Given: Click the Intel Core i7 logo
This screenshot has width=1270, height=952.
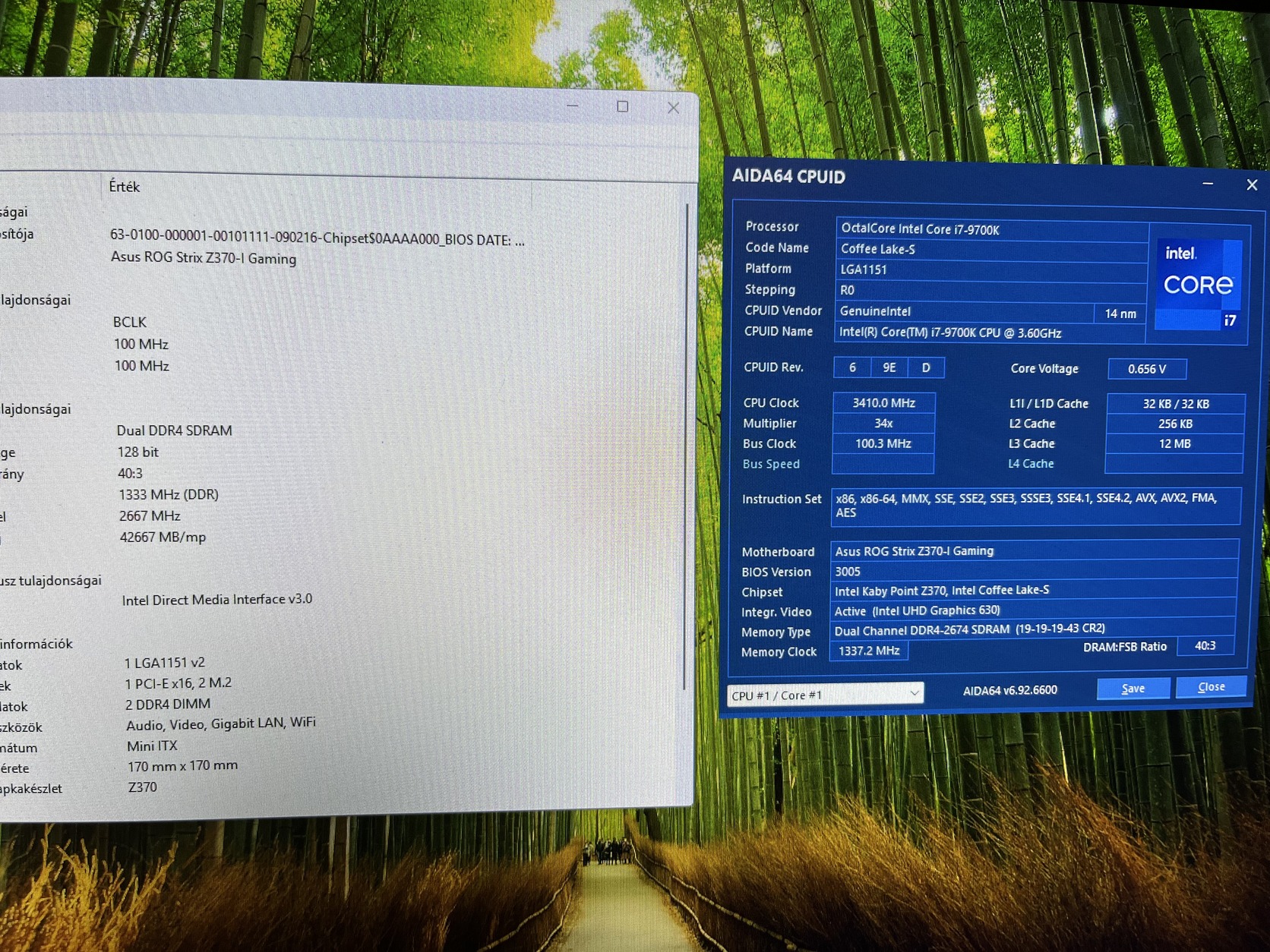Looking at the screenshot, I should [1199, 285].
